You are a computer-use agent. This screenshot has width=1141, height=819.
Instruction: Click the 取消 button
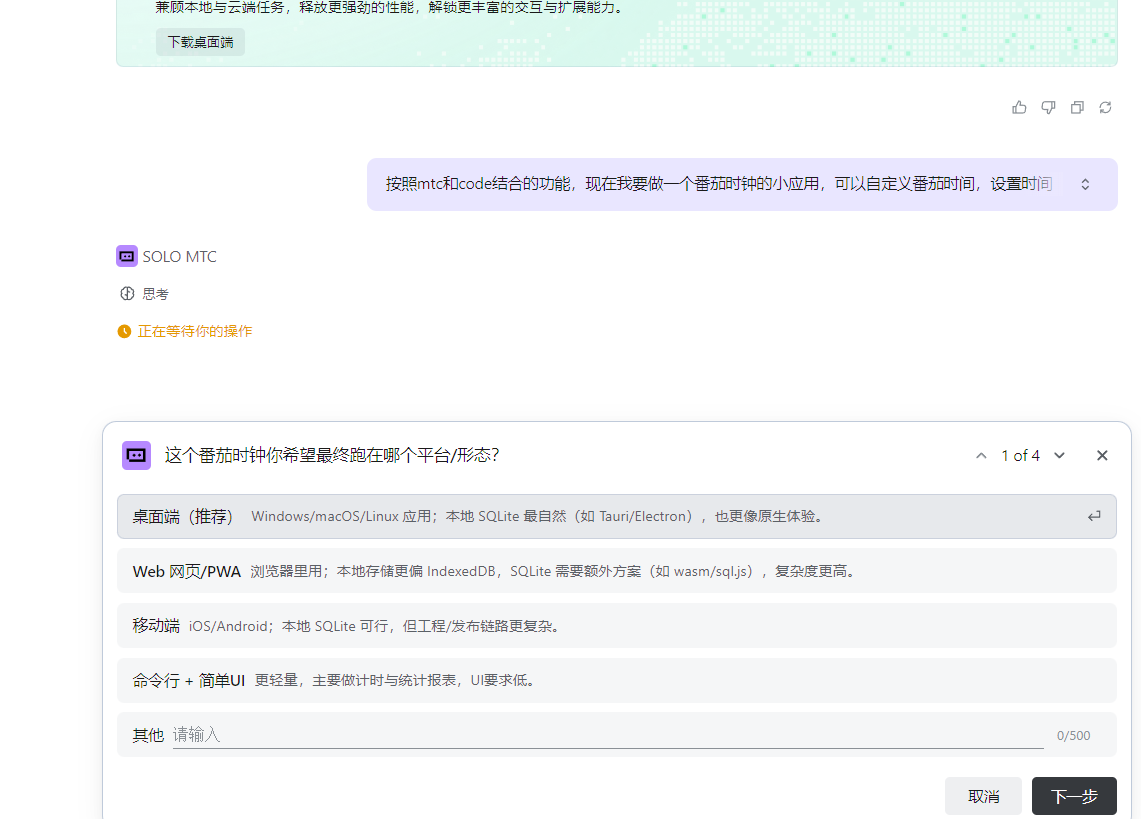983,796
